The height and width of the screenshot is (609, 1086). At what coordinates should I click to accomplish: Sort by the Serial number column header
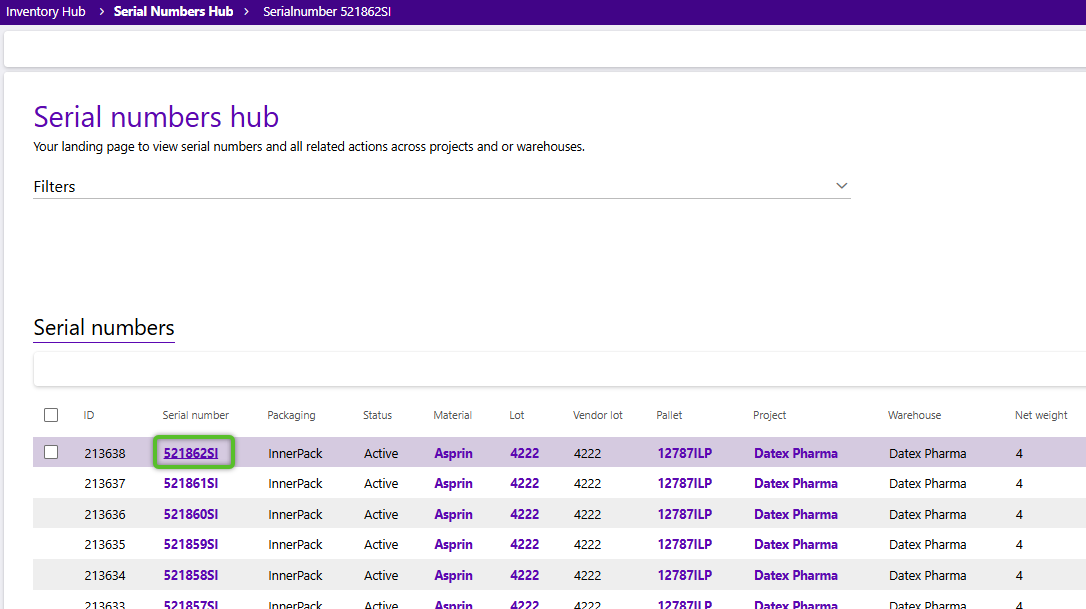pos(196,415)
